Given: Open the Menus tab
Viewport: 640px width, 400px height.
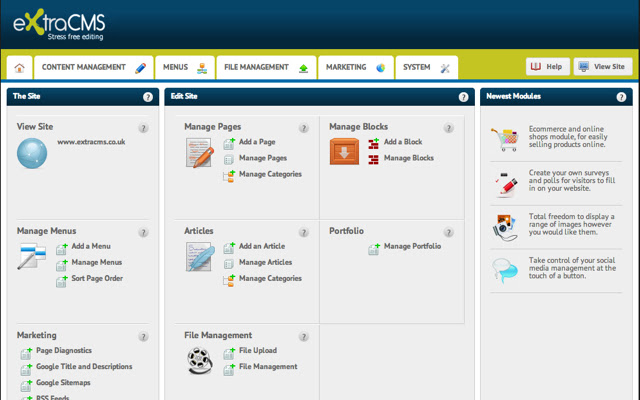Looking at the screenshot, I should [185, 67].
